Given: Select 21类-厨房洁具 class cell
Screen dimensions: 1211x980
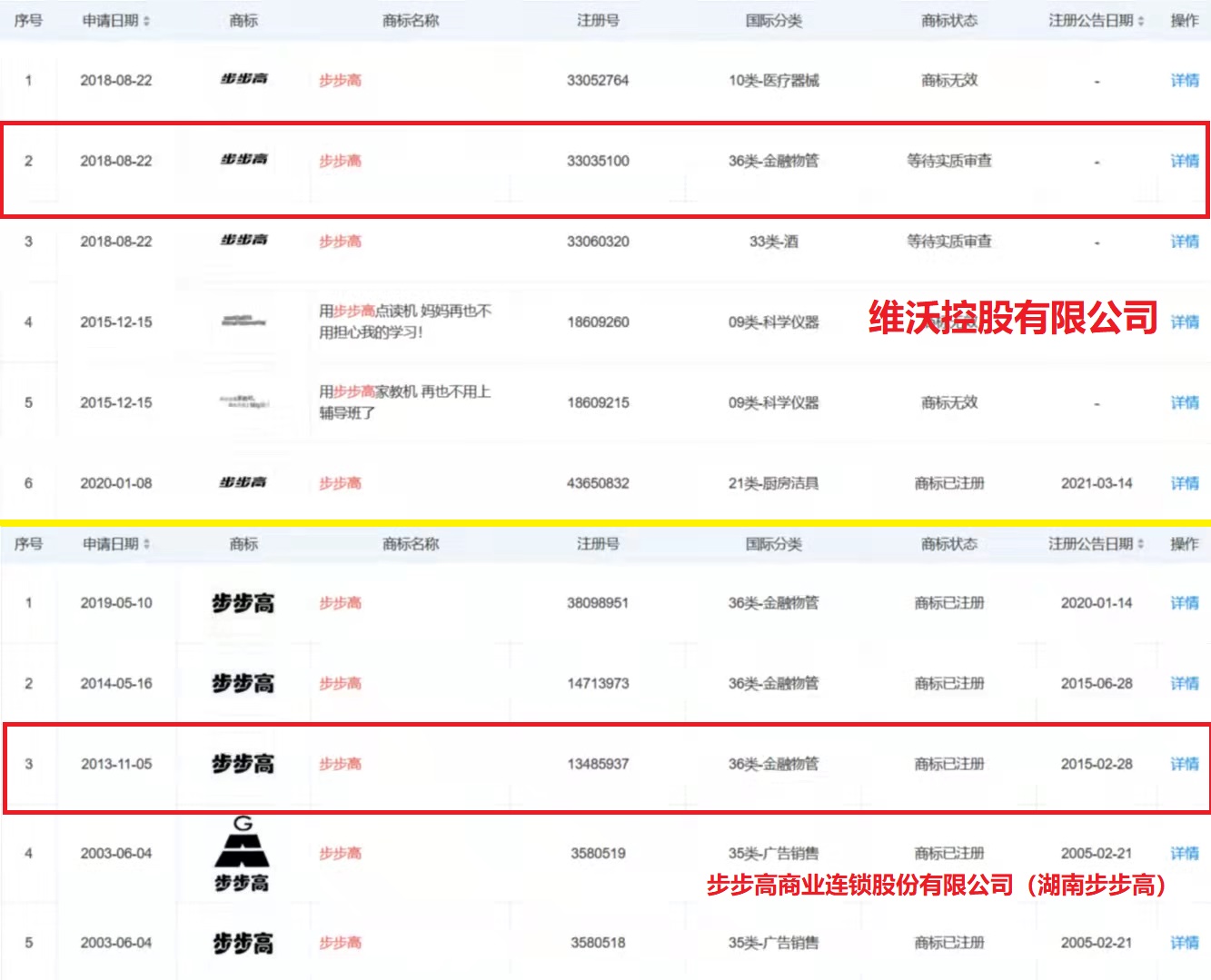Looking at the screenshot, I should tap(774, 483).
